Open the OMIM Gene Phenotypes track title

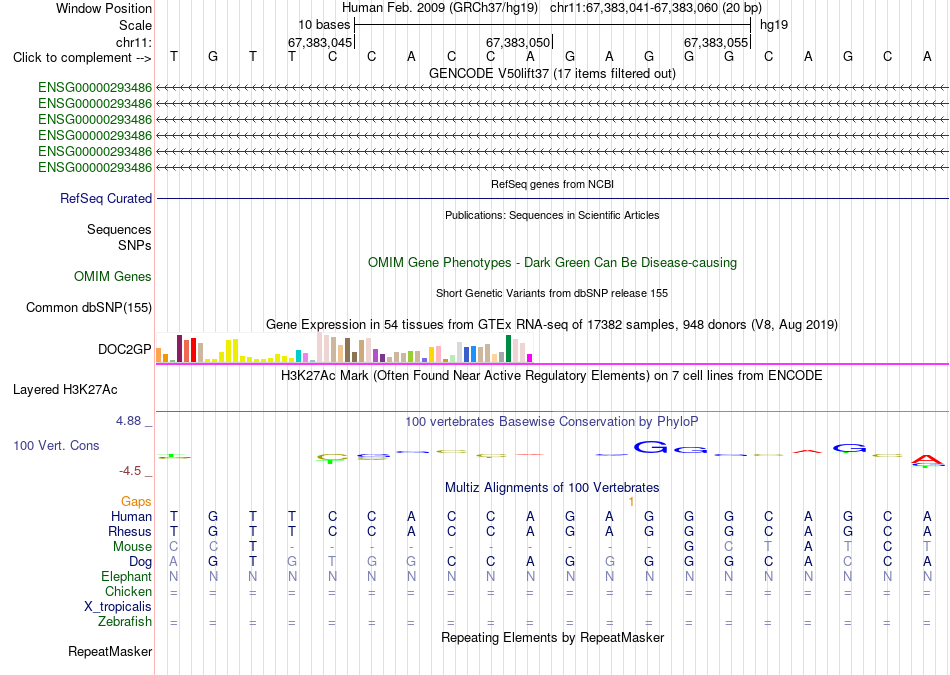[x=552, y=262]
